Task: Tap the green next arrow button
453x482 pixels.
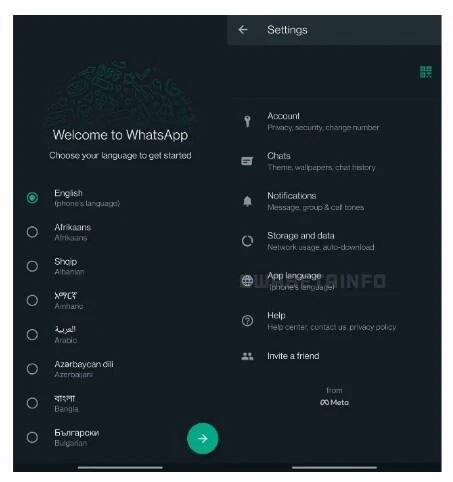Action: 203,438
